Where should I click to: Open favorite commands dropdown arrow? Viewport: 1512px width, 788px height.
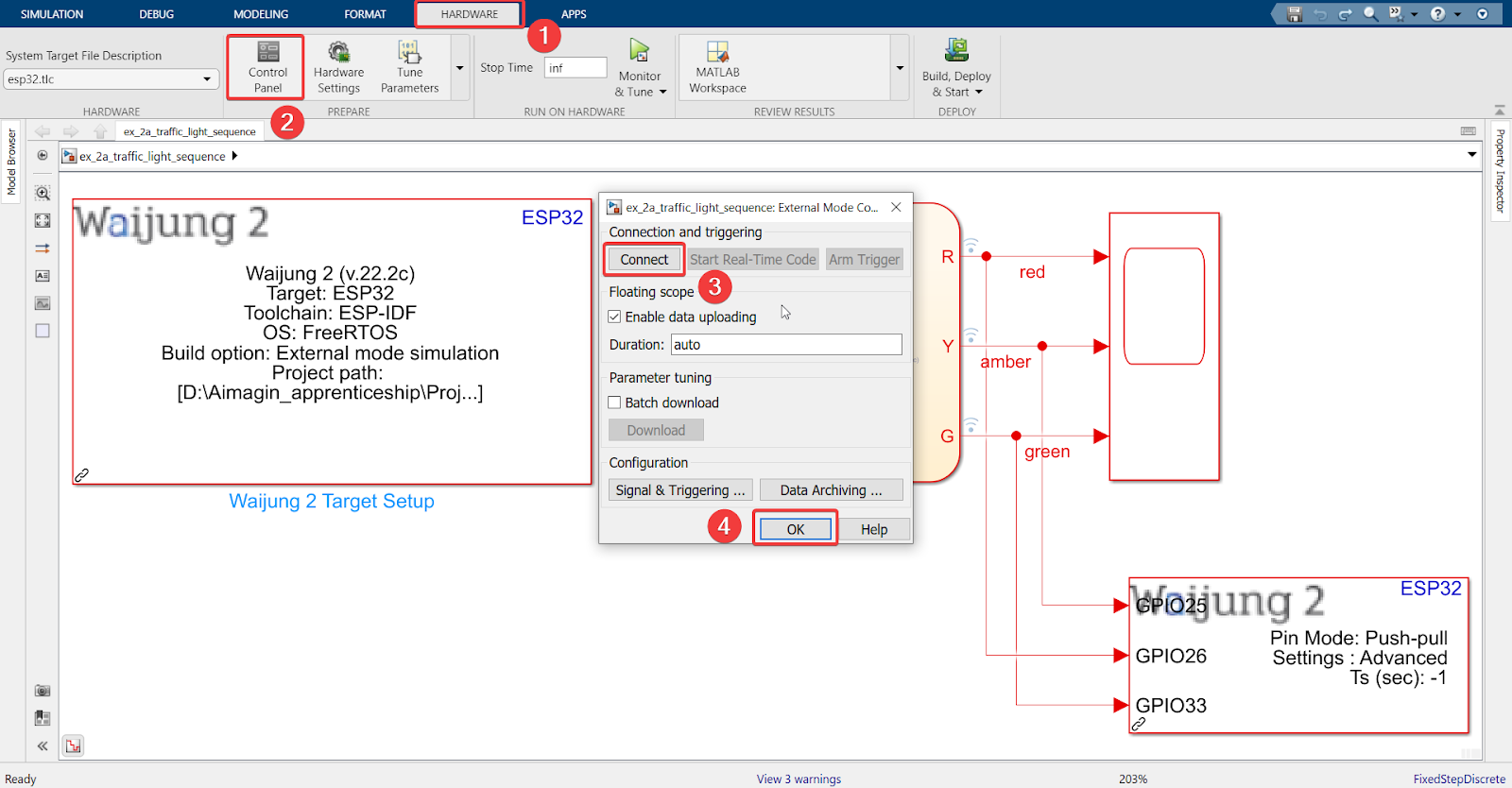(1414, 14)
